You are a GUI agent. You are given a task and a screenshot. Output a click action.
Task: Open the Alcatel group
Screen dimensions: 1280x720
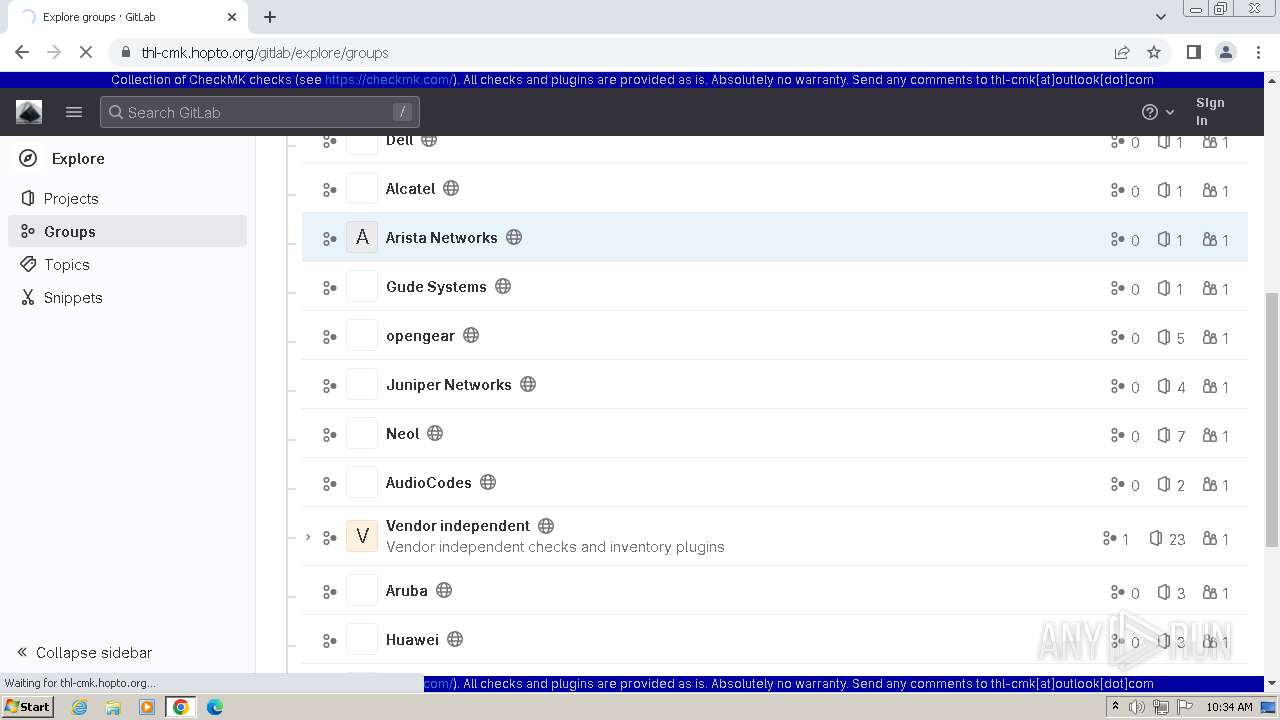click(x=411, y=188)
